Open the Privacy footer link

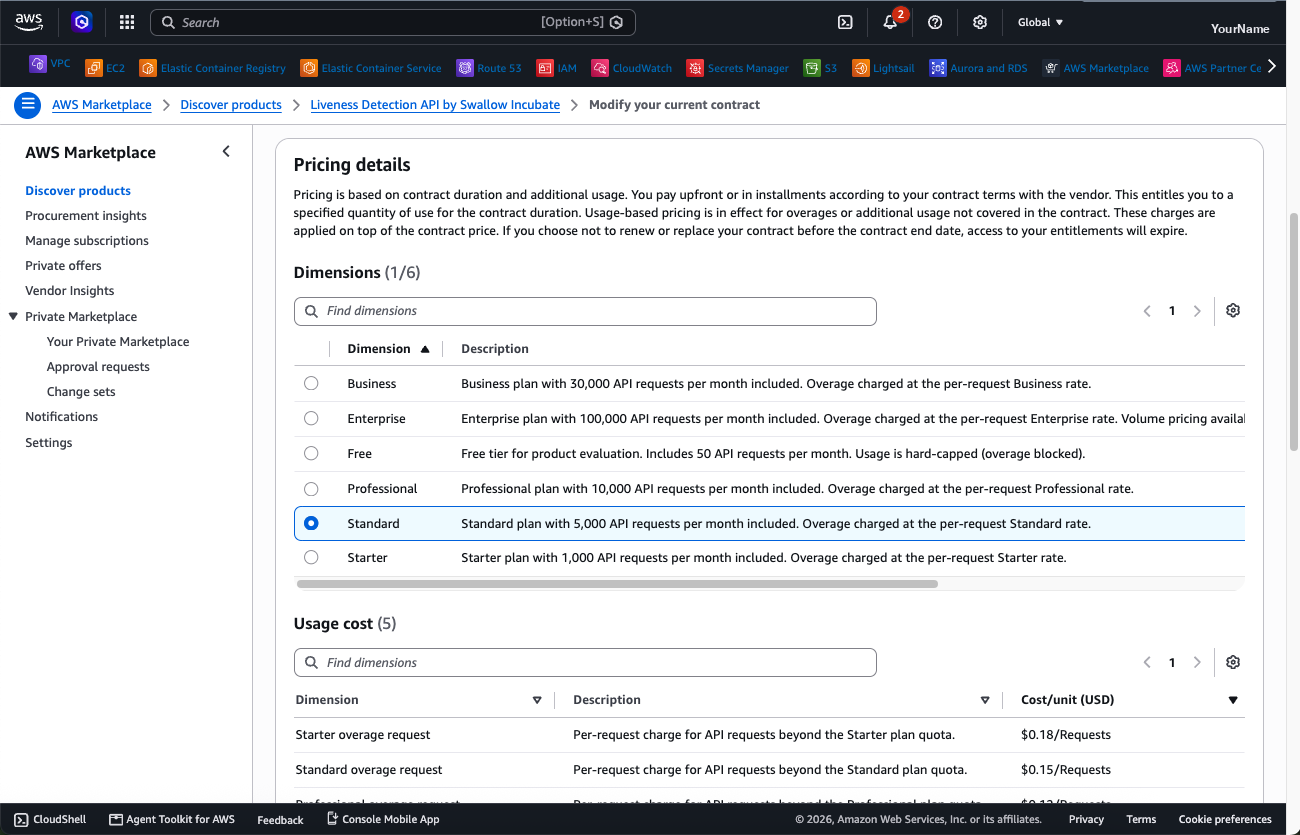point(1086,819)
